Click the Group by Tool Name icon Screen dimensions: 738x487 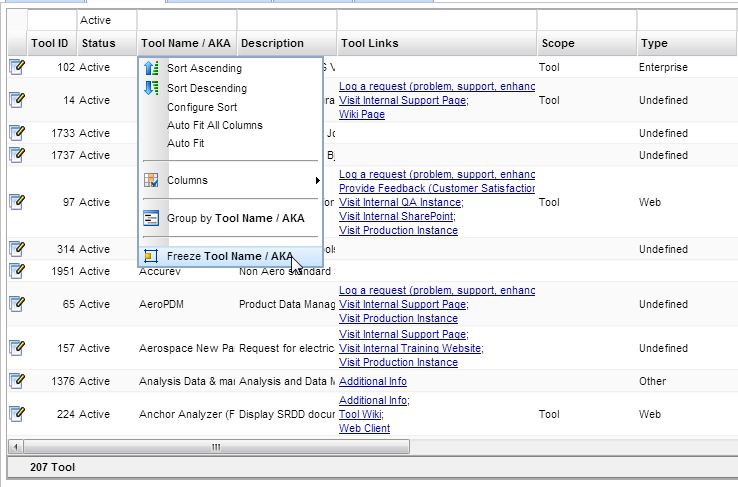coord(151,218)
